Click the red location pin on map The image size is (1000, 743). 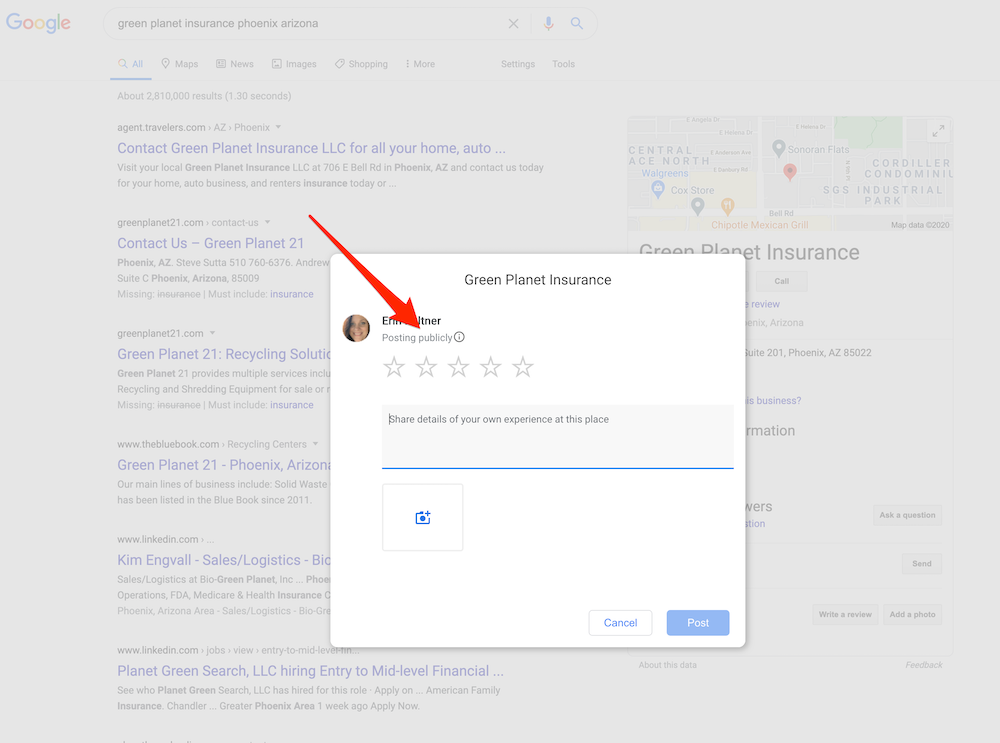790,172
